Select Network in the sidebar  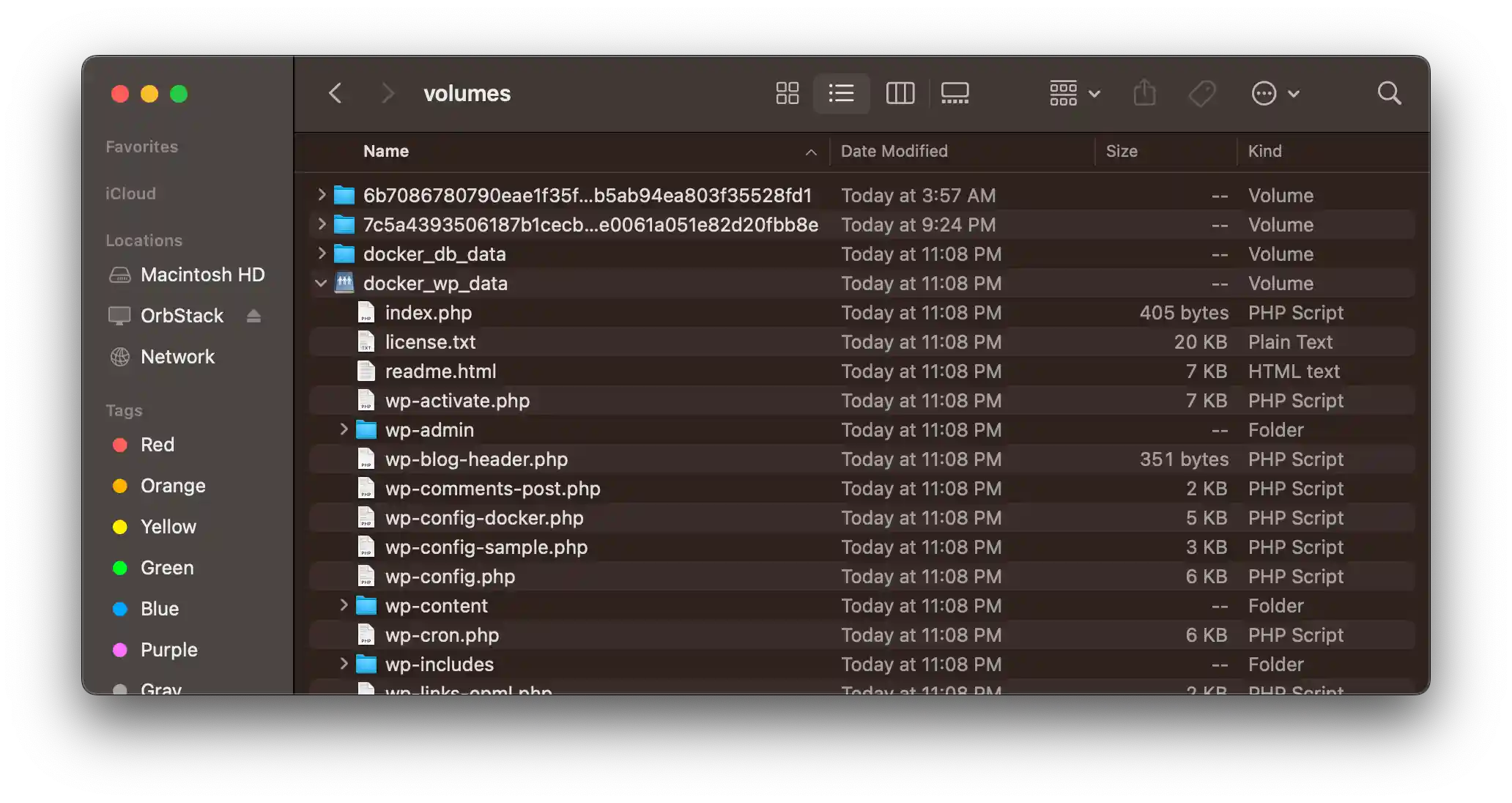pos(178,357)
